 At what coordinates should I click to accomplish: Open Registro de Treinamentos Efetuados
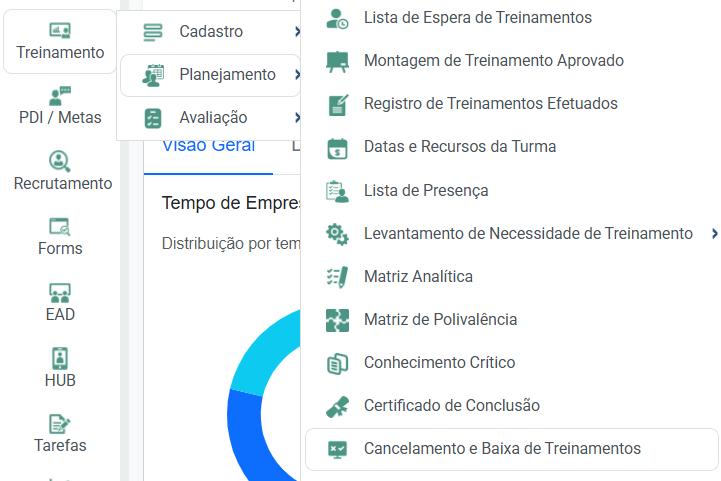490,104
